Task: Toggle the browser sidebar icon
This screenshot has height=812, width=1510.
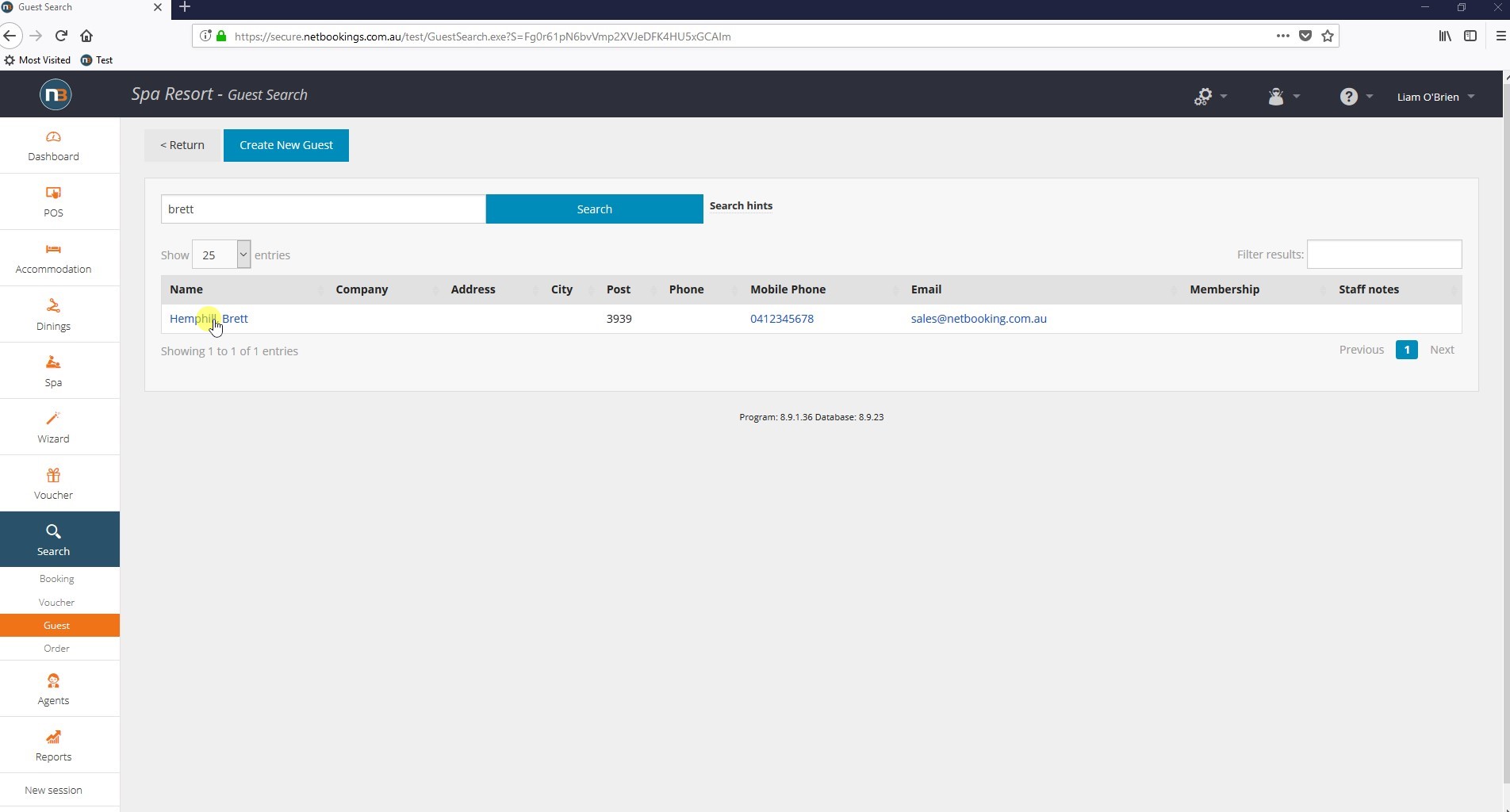Action: click(x=1470, y=36)
